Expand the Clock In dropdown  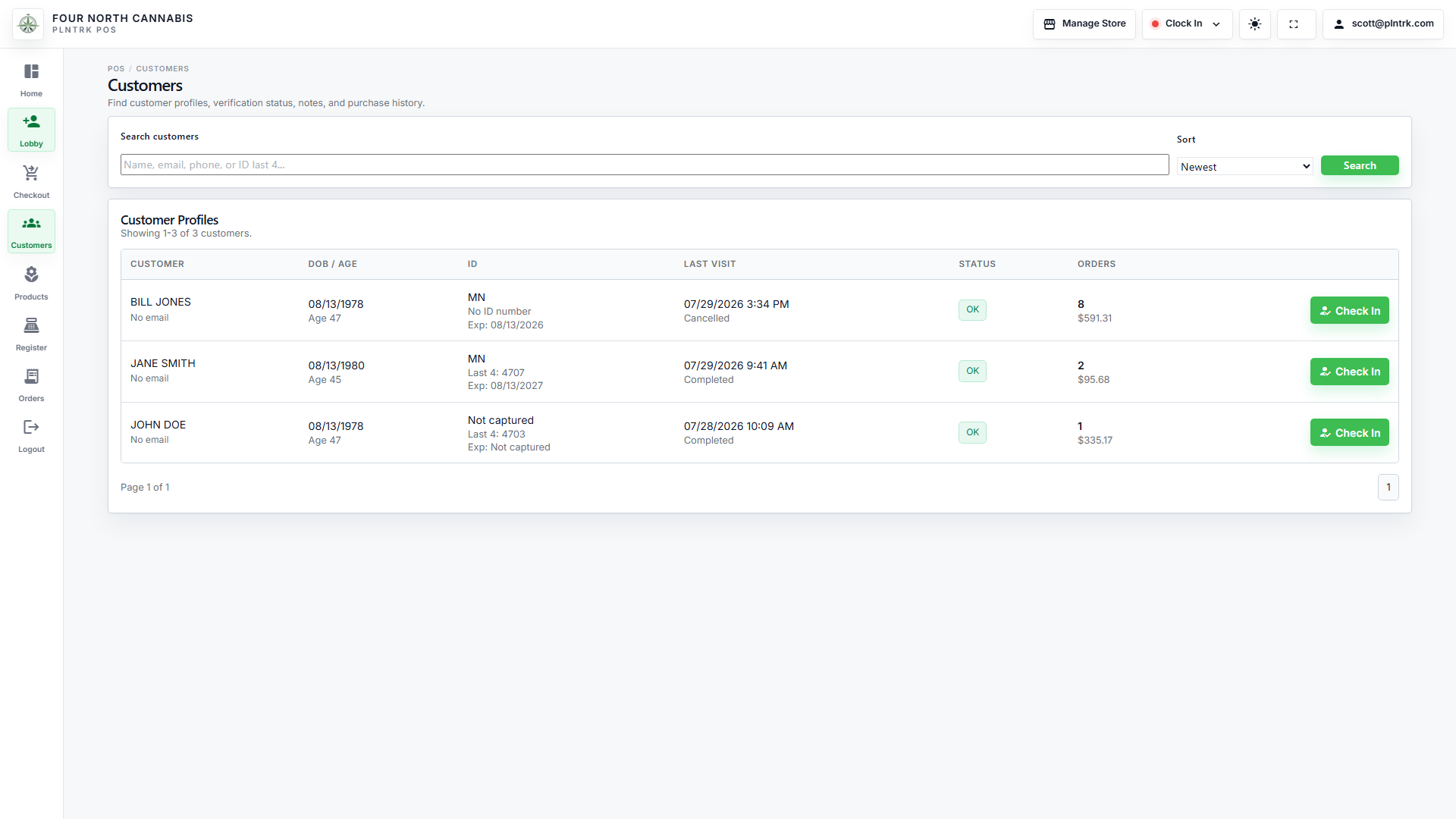[x=1188, y=24]
